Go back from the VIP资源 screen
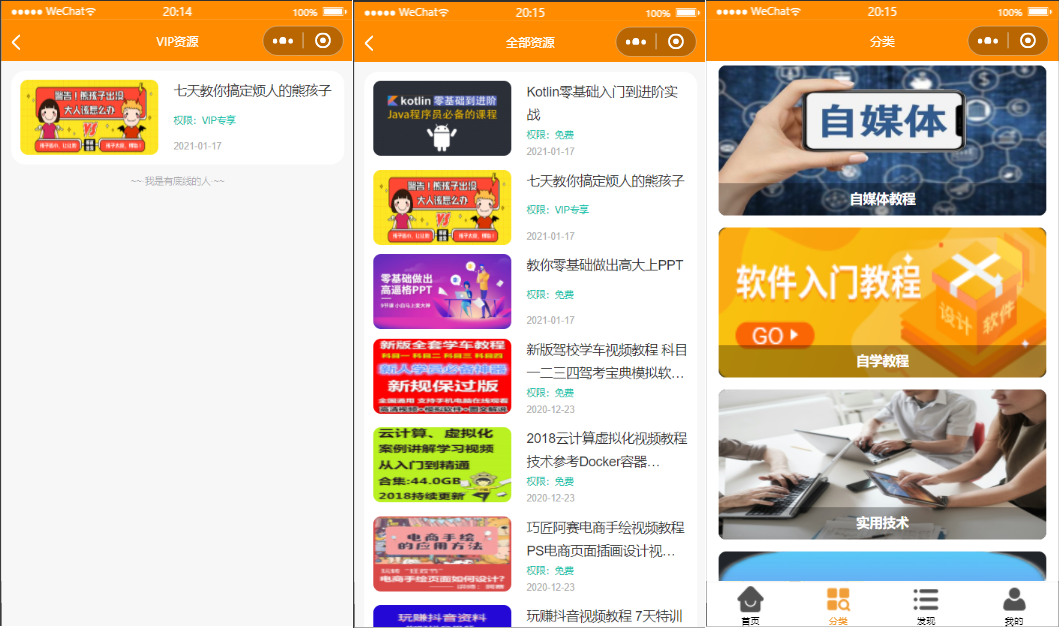The height and width of the screenshot is (628, 1059). (x=16, y=42)
